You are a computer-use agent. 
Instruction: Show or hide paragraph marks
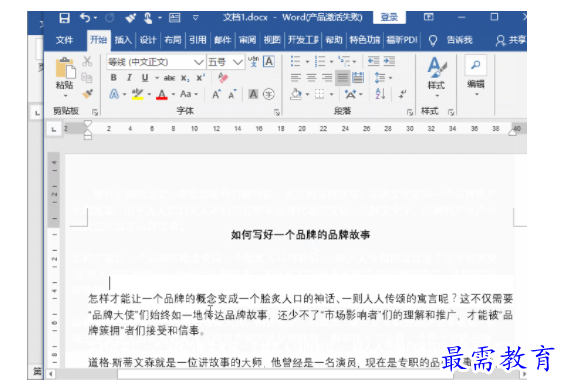click(x=403, y=94)
